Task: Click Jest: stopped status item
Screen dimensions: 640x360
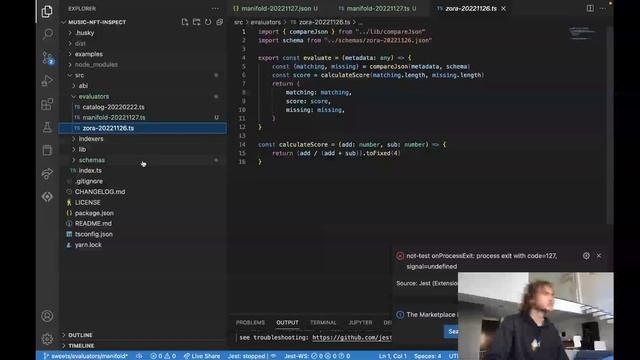Action: coord(247,356)
